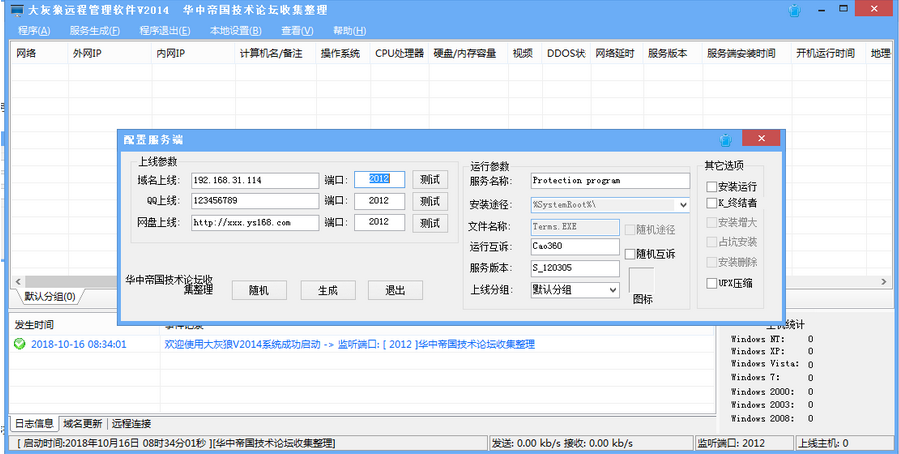Toggle the K_终结者 checkbox

[712, 203]
